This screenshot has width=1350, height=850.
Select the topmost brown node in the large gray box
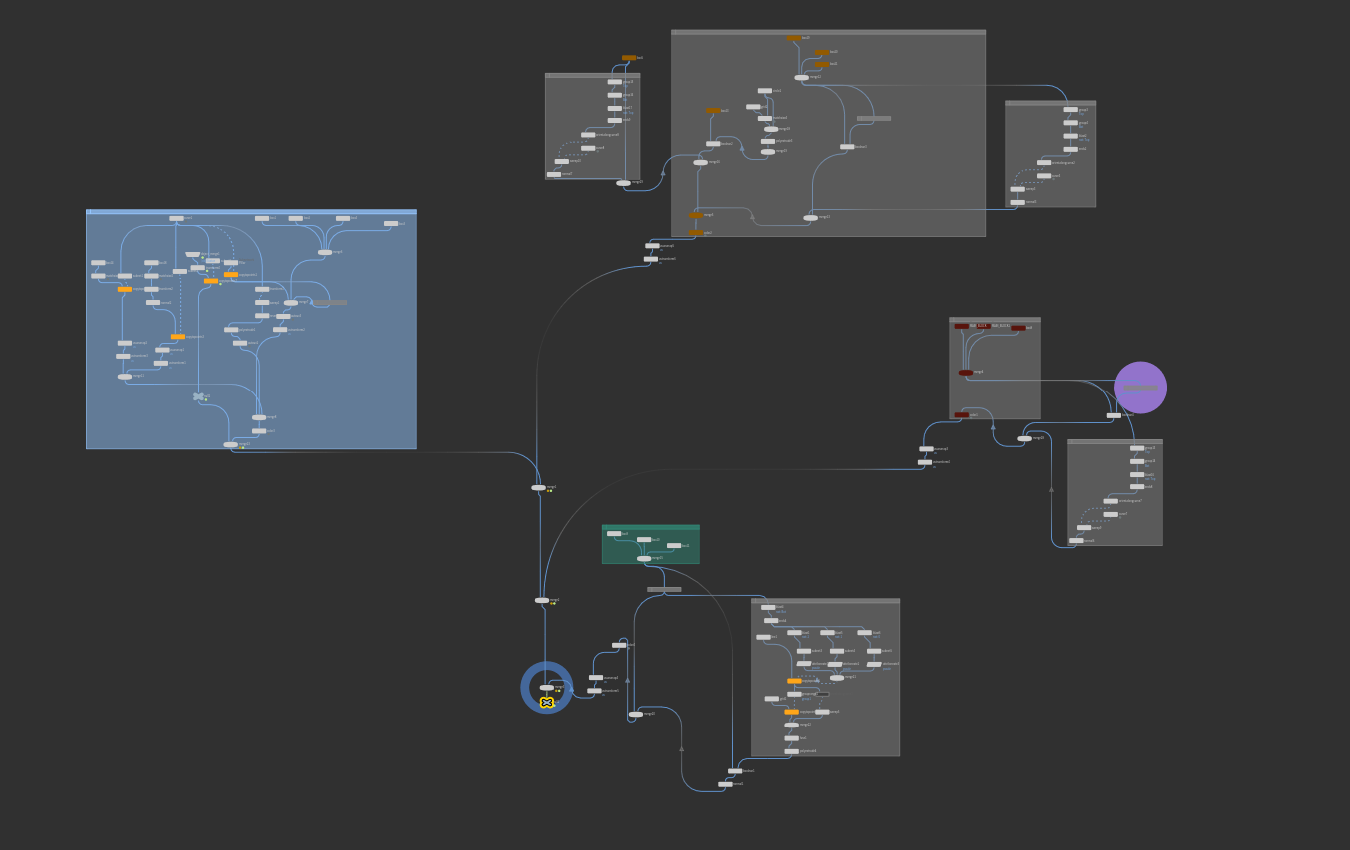(x=794, y=38)
